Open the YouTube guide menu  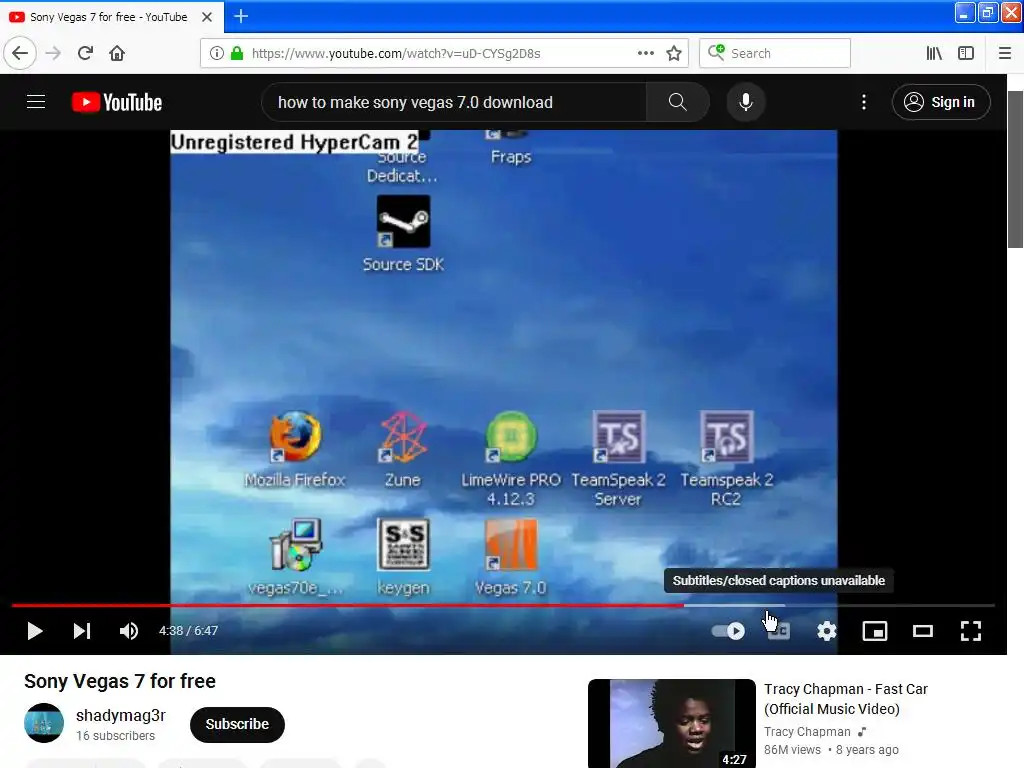tap(36, 102)
